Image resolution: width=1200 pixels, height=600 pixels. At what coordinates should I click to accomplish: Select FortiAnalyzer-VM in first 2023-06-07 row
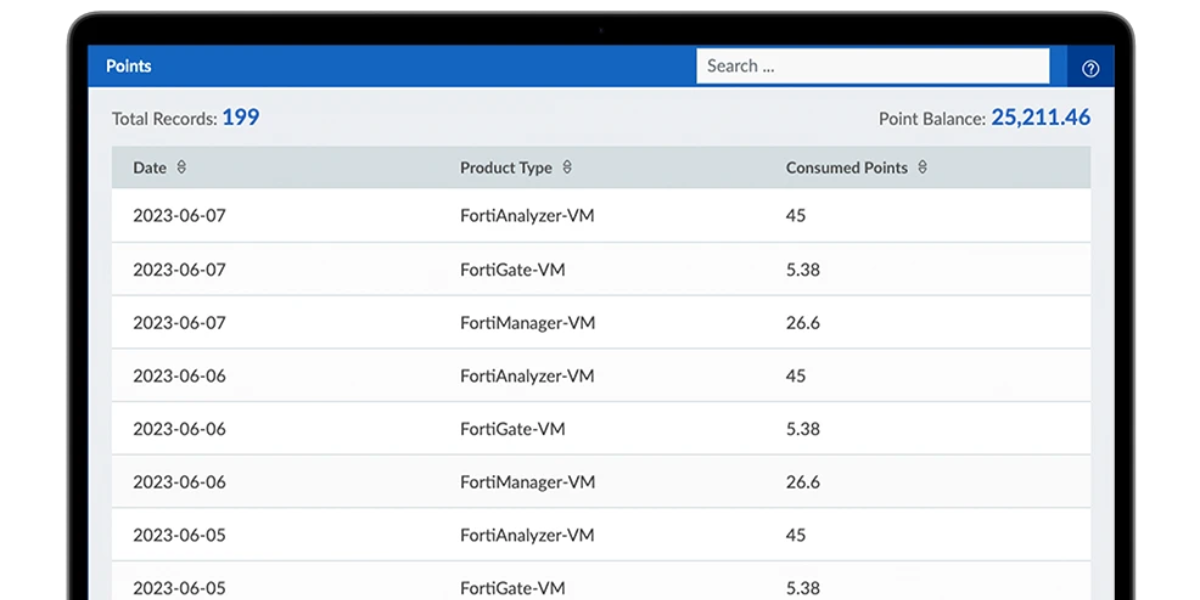click(527, 216)
